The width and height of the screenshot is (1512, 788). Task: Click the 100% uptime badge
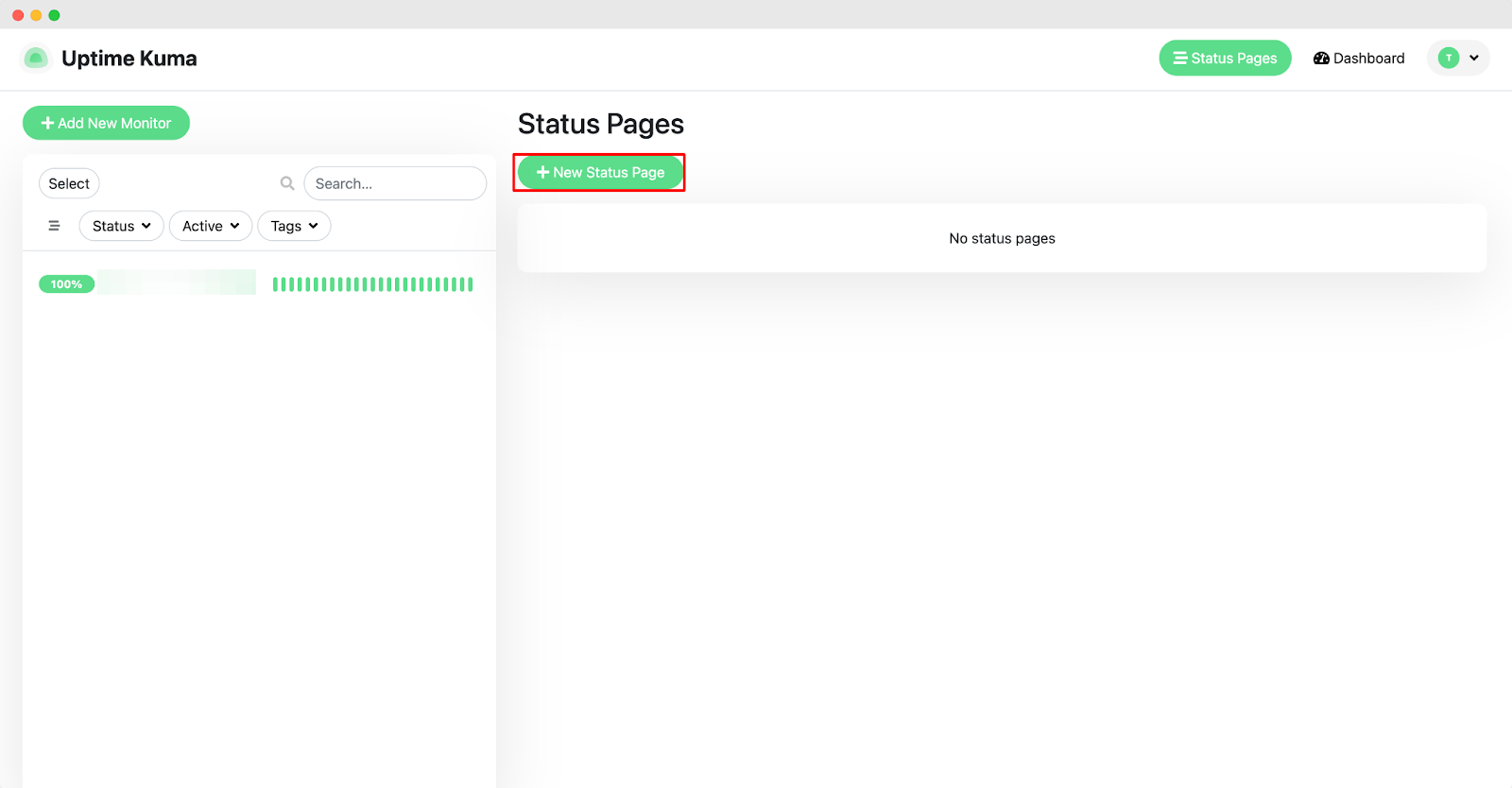[x=66, y=284]
